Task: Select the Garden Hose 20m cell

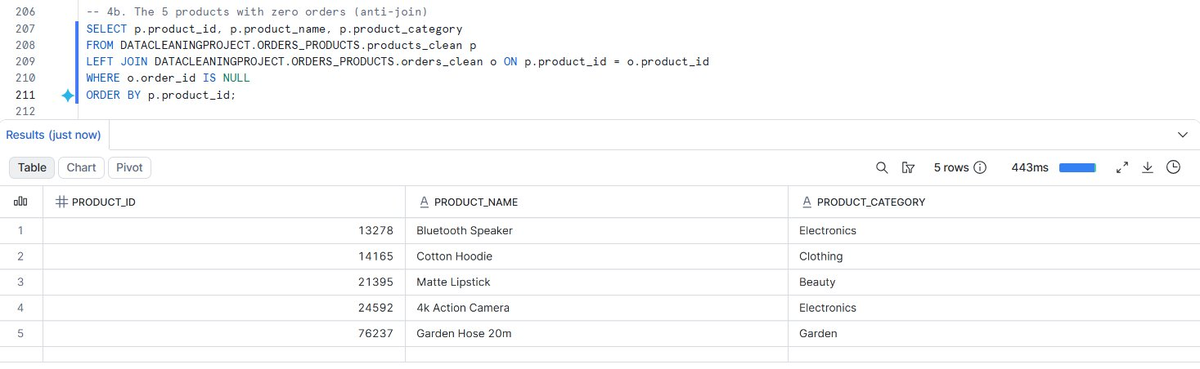Action: pos(596,334)
